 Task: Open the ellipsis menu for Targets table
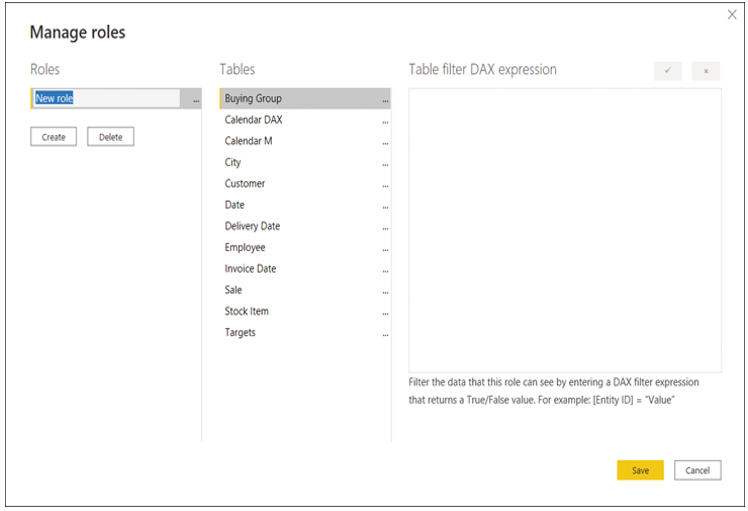pos(385,335)
